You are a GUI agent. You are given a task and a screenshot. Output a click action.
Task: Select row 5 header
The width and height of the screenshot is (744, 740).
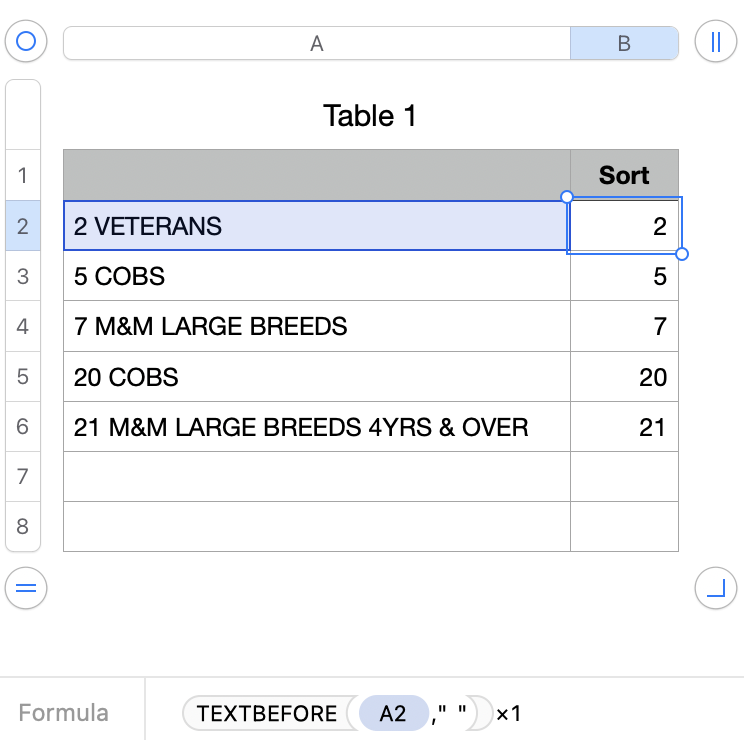click(23, 377)
